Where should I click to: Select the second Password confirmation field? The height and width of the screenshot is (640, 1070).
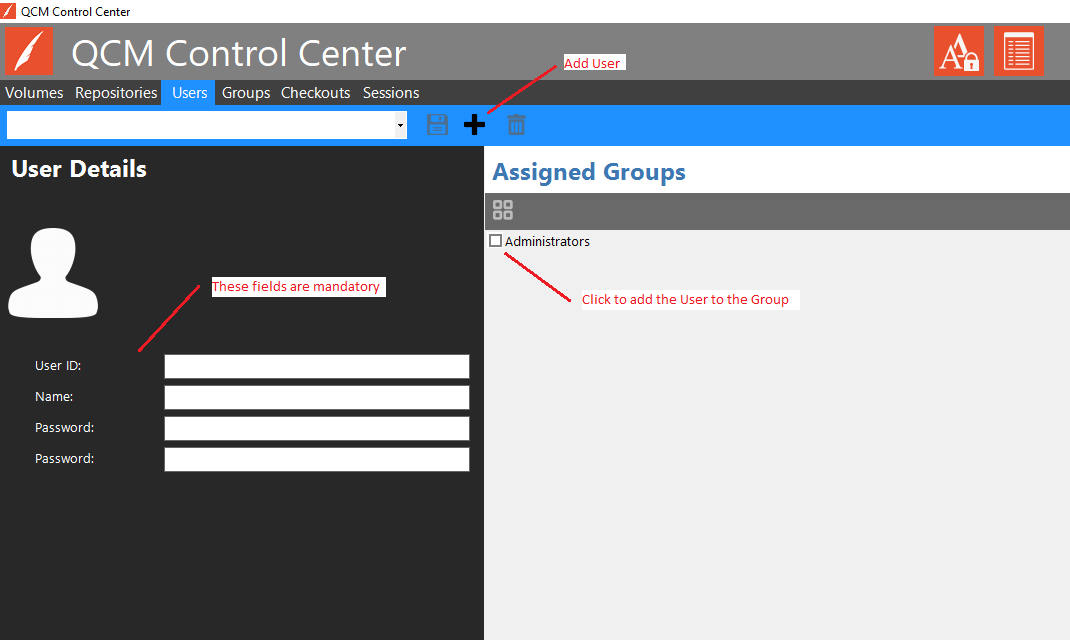coord(316,459)
